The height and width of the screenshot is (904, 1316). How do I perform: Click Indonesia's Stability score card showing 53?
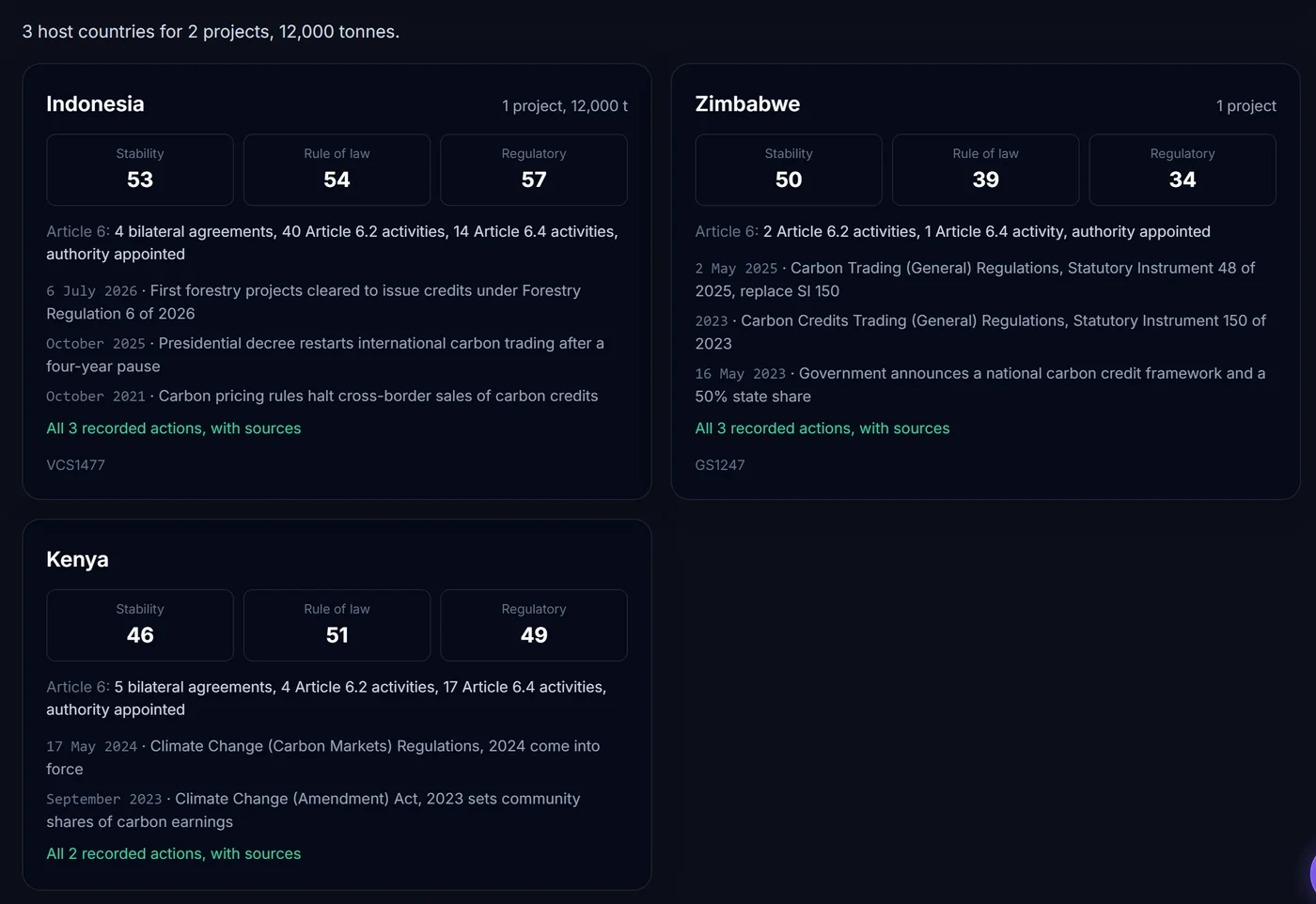pos(140,170)
